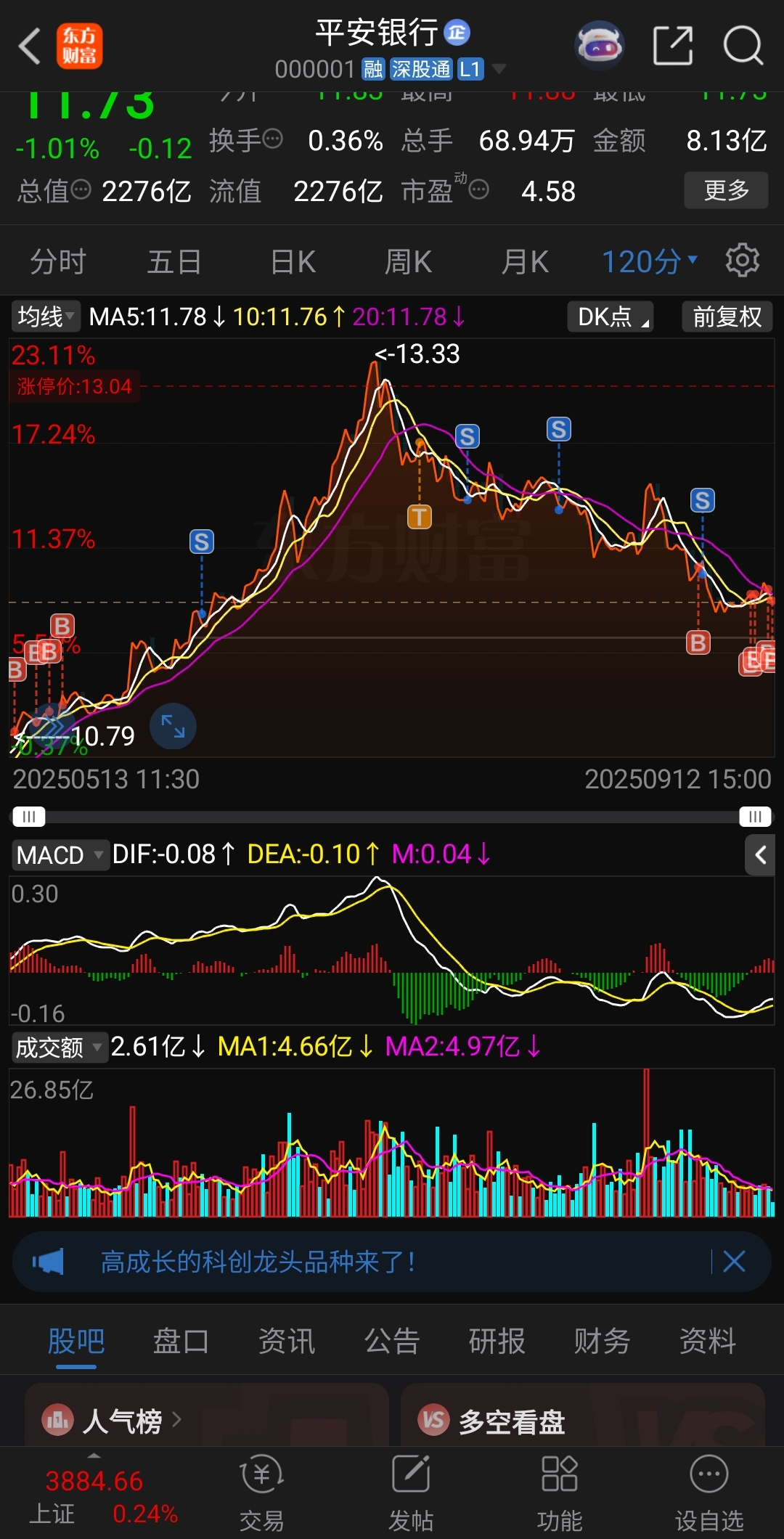Tap the info icon beside 市盈
This screenshot has height=1539, width=784.
(478, 190)
